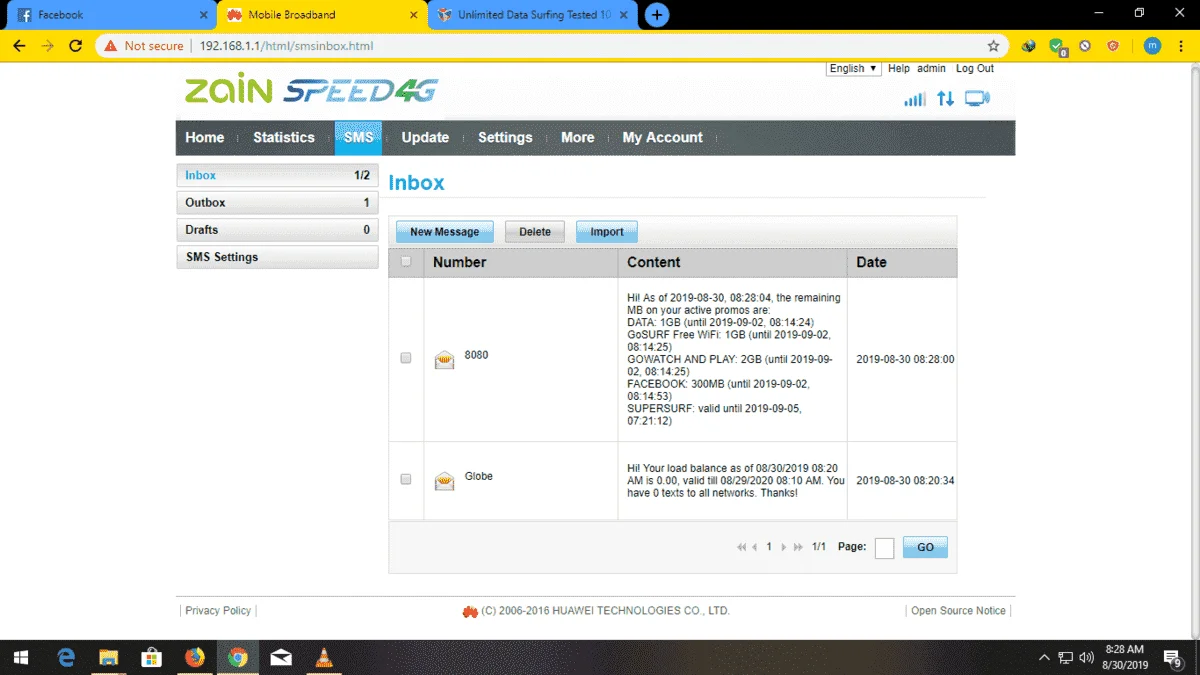This screenshot has width=1200, height=675.
Task: Open Firefox from taskbar
Action: [x=195, y=657]
